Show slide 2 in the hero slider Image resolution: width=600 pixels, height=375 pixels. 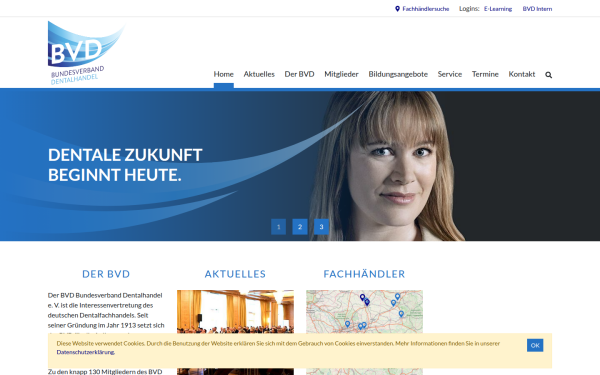300,227
